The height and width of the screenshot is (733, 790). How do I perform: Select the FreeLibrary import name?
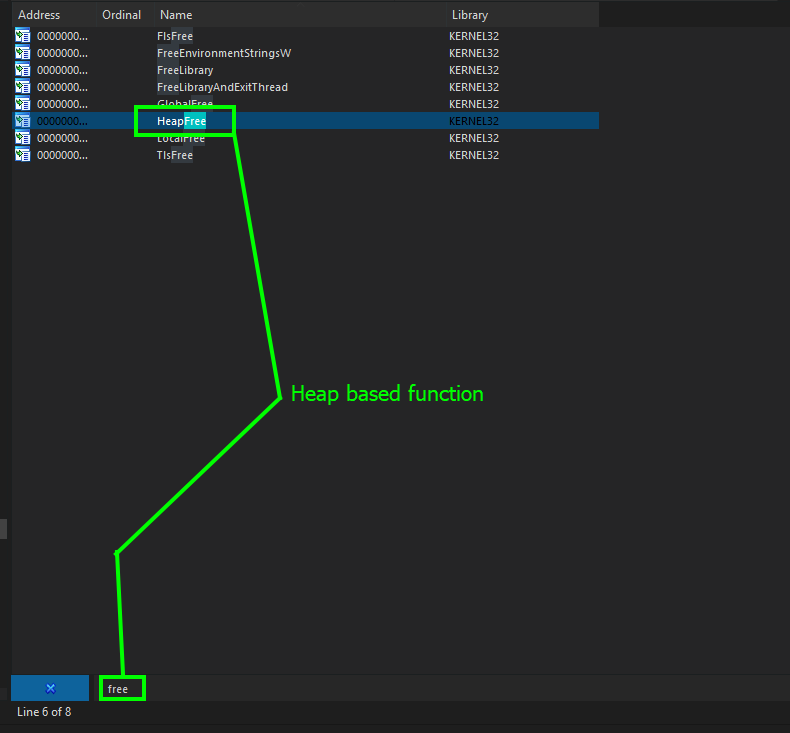185,70
